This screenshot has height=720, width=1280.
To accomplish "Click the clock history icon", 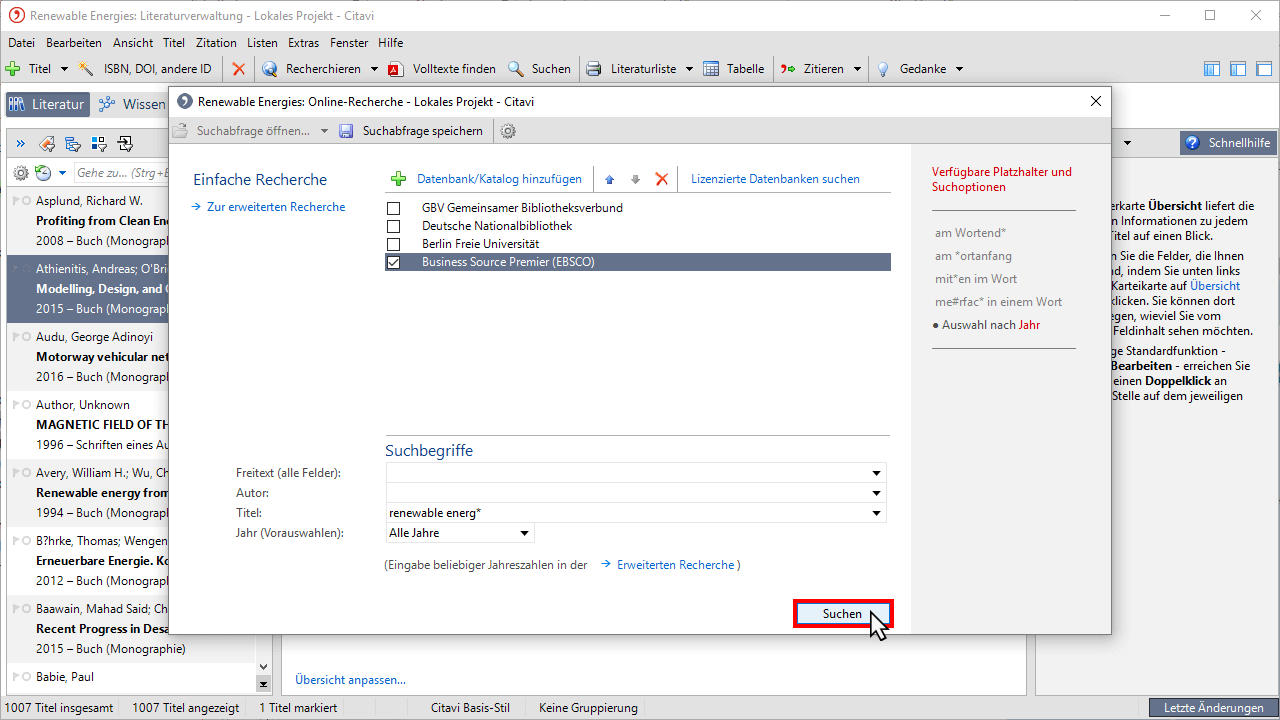I will (43, 173).
